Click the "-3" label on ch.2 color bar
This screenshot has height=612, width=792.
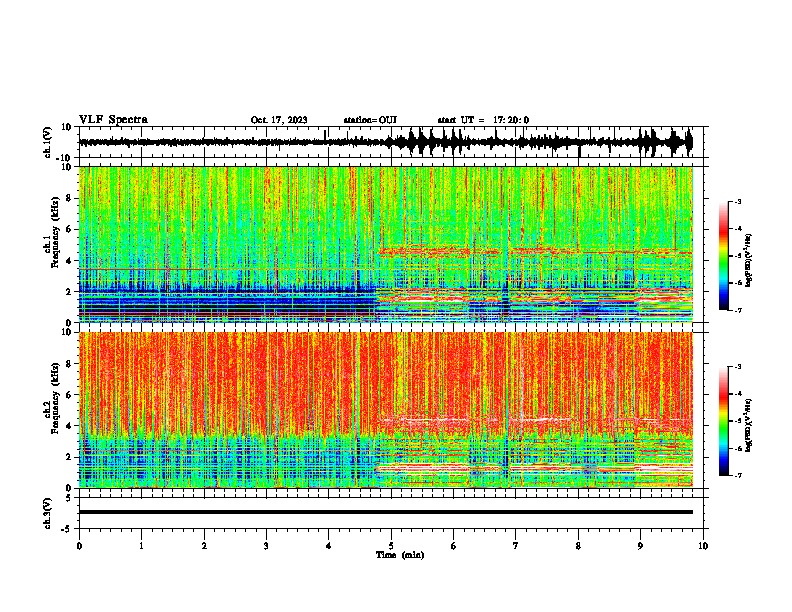[737, 367]
